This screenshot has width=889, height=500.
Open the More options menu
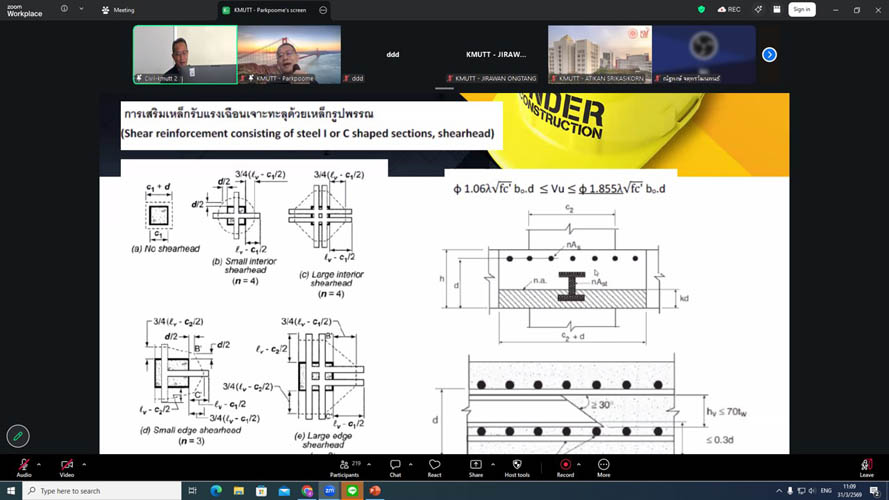pos(603,466)
